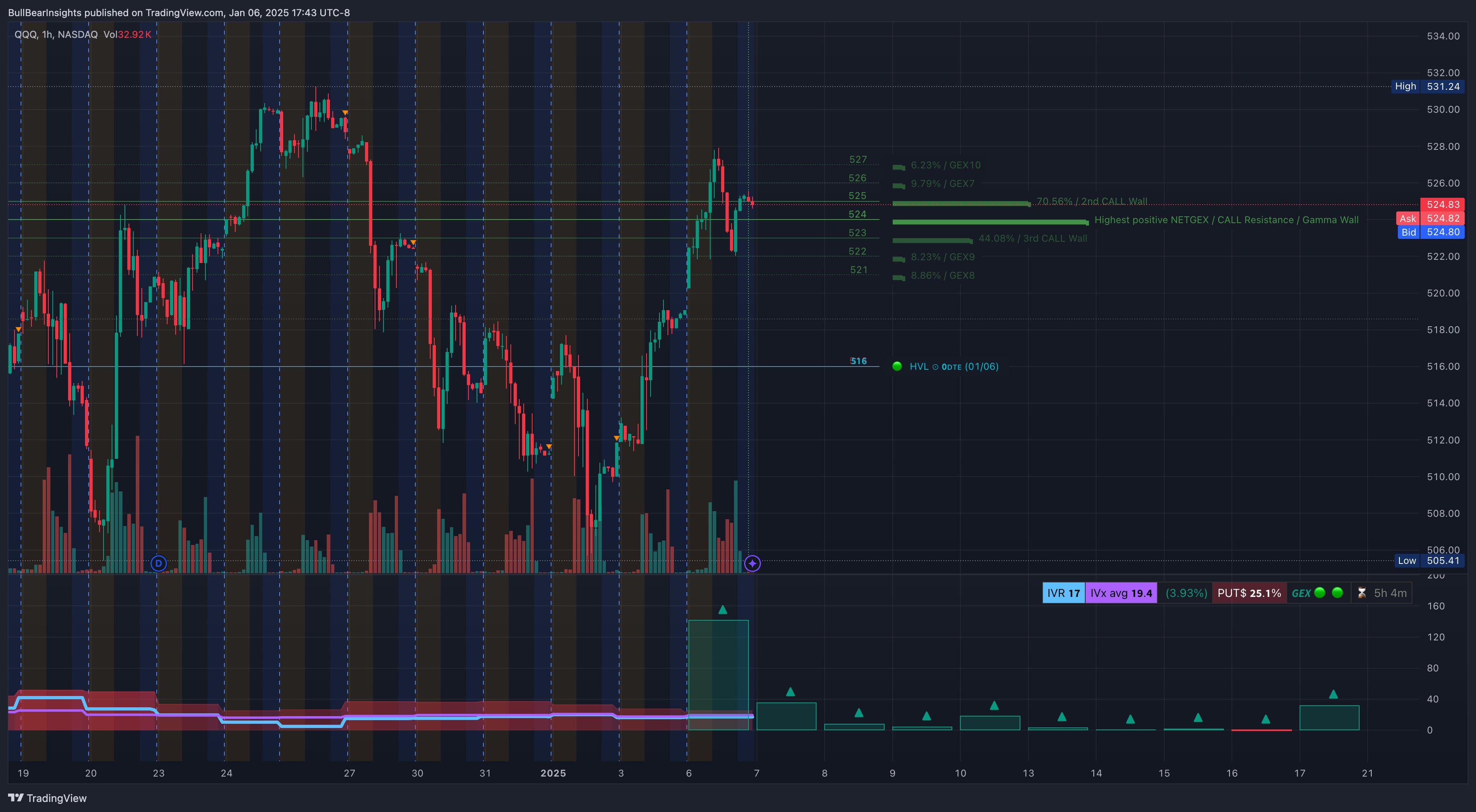
Task: Click the orange triangle above the Dec 27 candle
Action: coord(345,113)
